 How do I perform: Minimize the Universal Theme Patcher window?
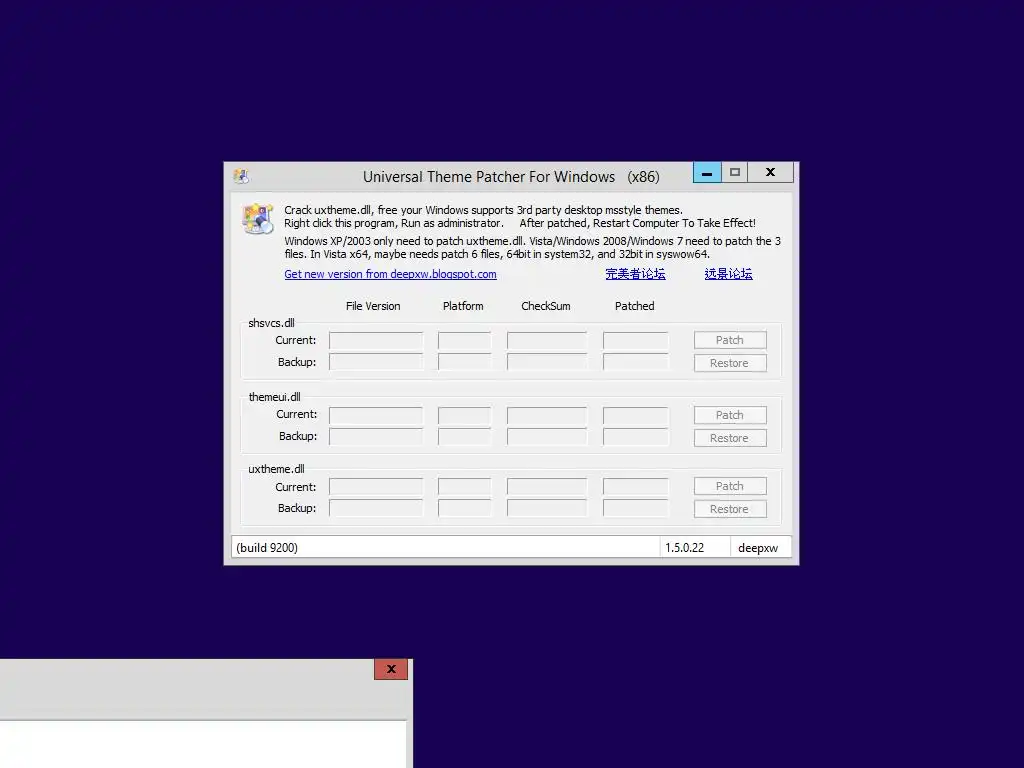tap(707, 172)
